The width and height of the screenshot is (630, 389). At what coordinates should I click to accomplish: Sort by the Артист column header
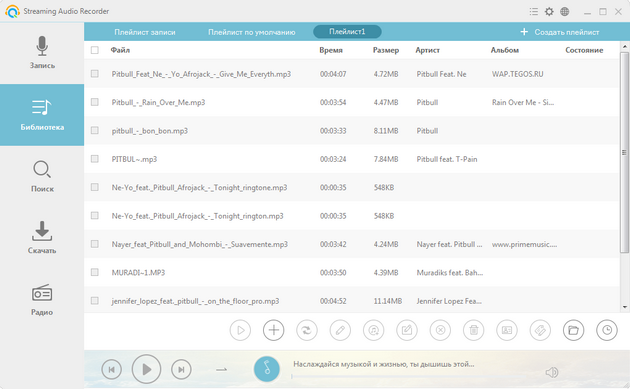428,50
